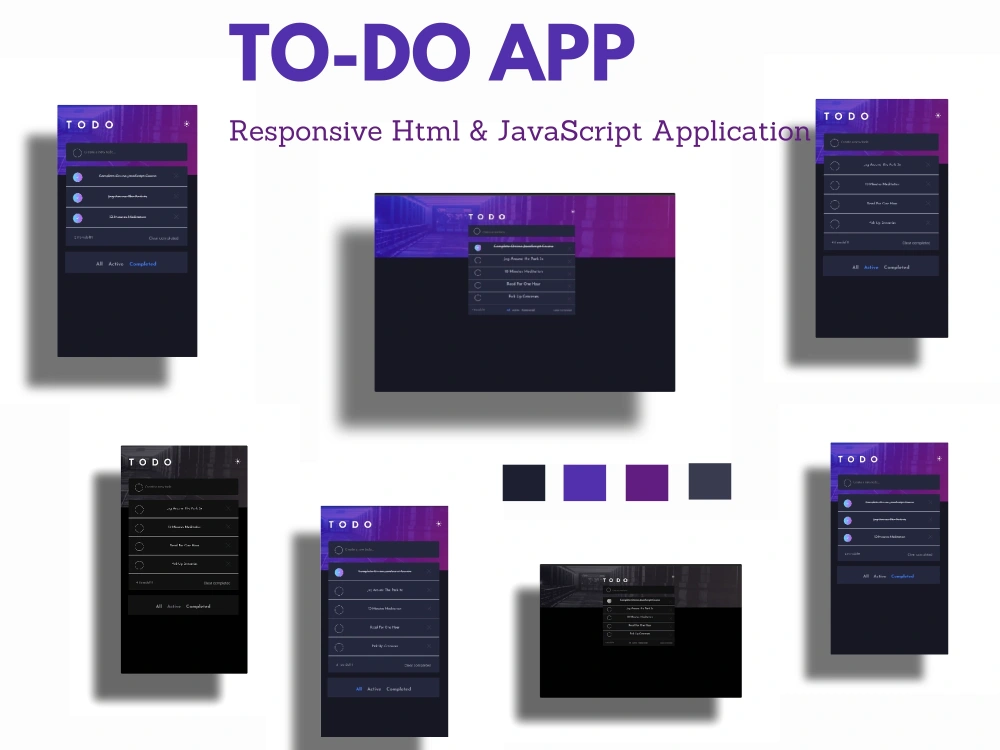Delete 'Complete Online JavaScript Course' in bottom-center phone
Image resolution: width=1000 pixels, height=750 pixels.
(429, 572)
